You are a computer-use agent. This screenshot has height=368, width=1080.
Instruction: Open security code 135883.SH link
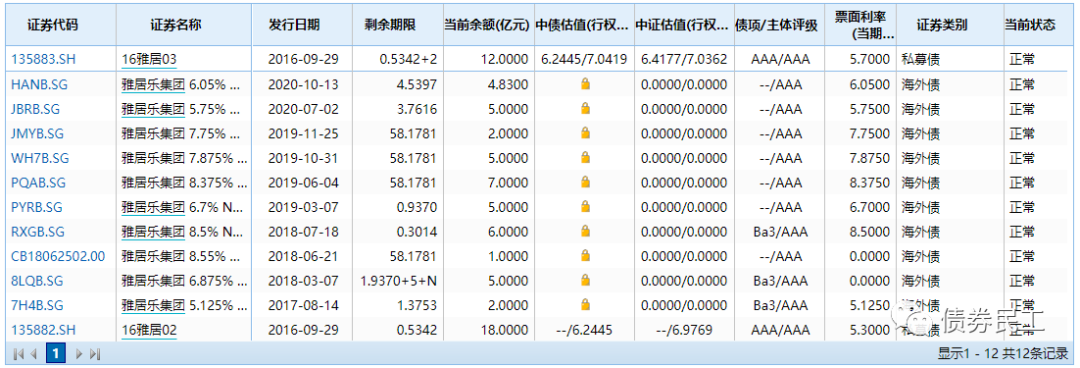click(43, 59)
